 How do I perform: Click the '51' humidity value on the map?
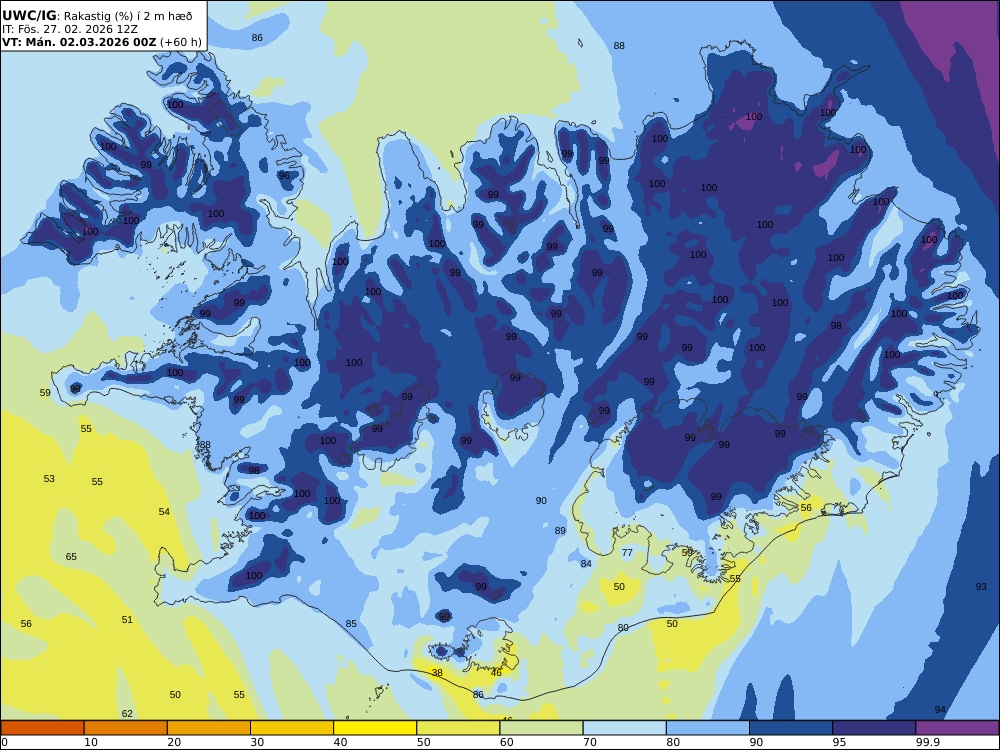pyautogui.click(x=127, y=619)
